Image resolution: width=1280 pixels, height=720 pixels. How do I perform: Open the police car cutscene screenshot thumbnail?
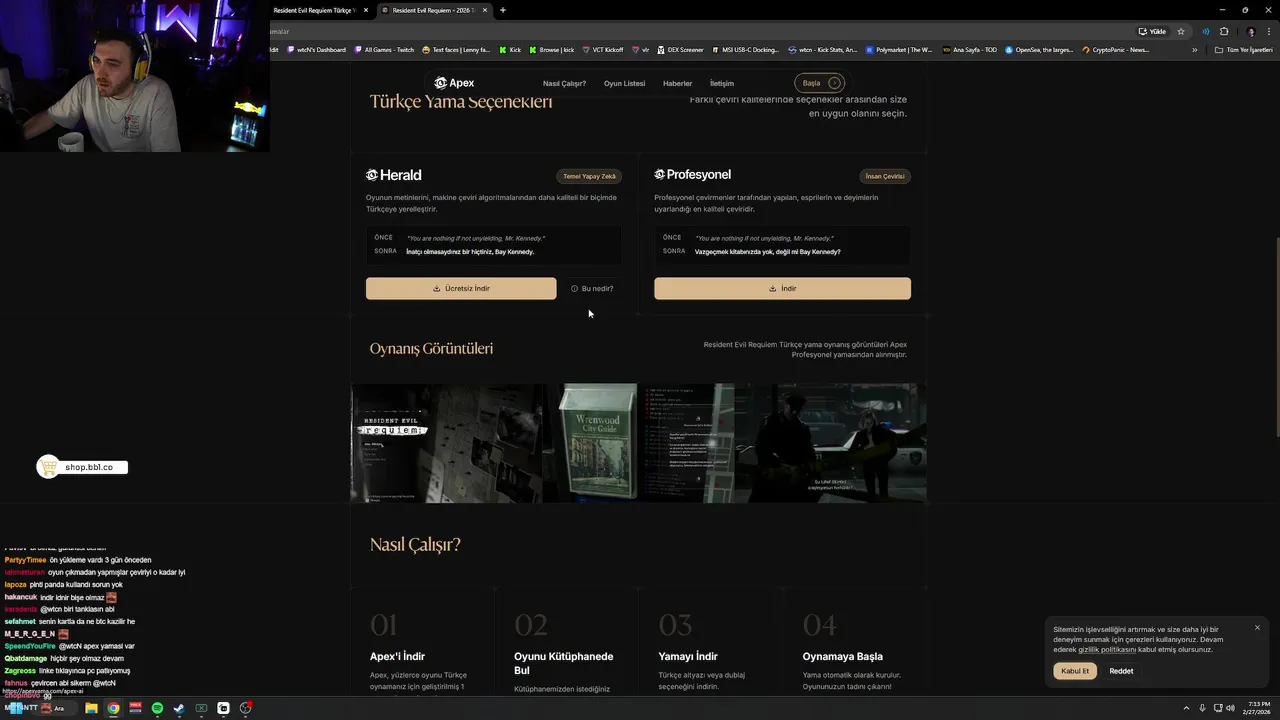830,443
